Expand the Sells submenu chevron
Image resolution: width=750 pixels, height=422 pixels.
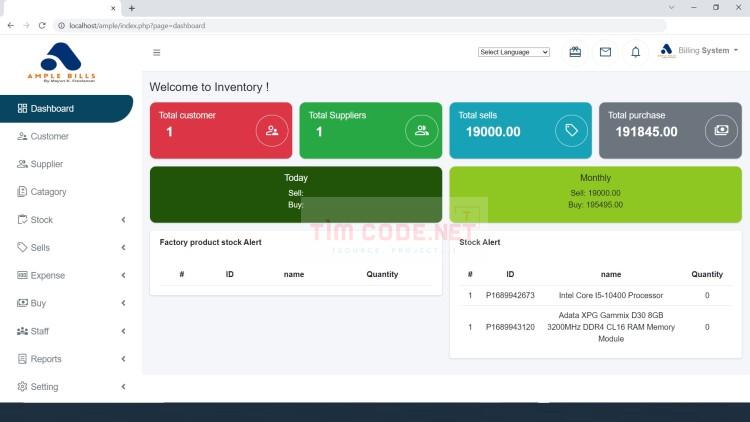[x=123, y=247]
